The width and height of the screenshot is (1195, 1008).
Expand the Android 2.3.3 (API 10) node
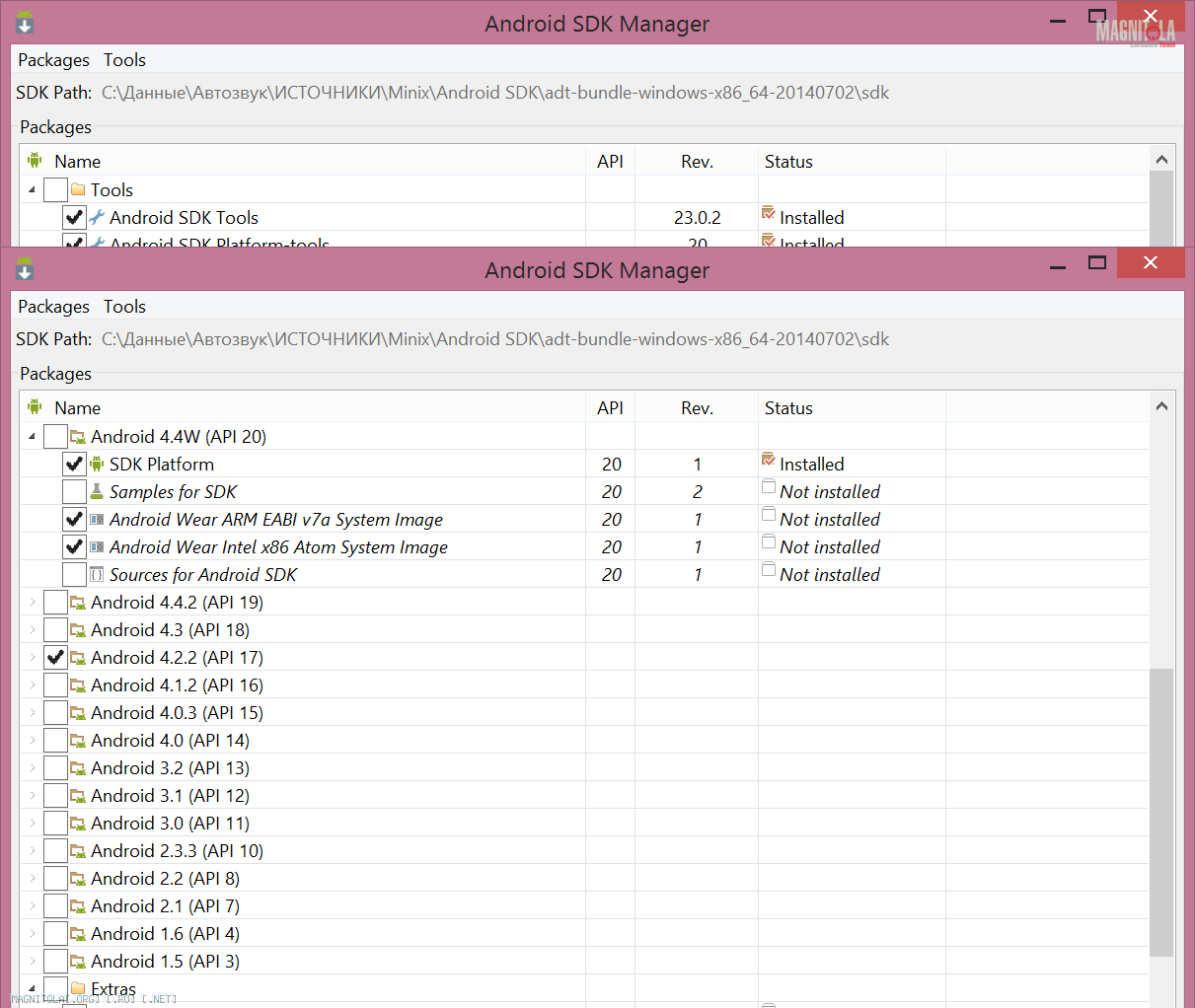click(x=33, y=850)
